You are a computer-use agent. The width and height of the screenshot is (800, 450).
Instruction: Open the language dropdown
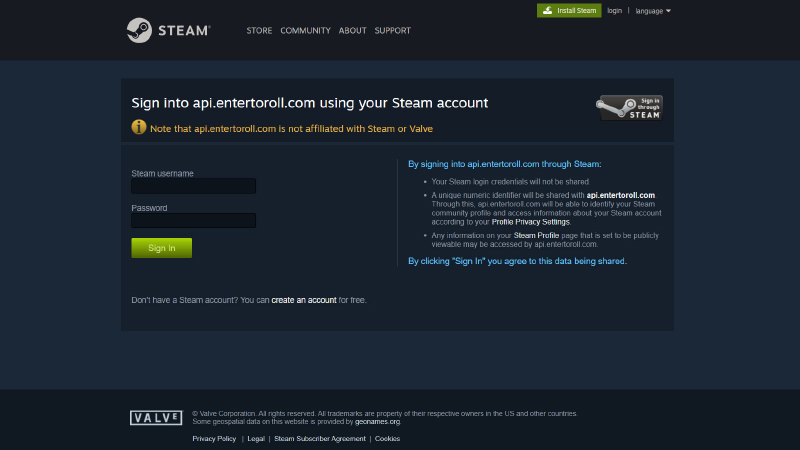point(653,11)
